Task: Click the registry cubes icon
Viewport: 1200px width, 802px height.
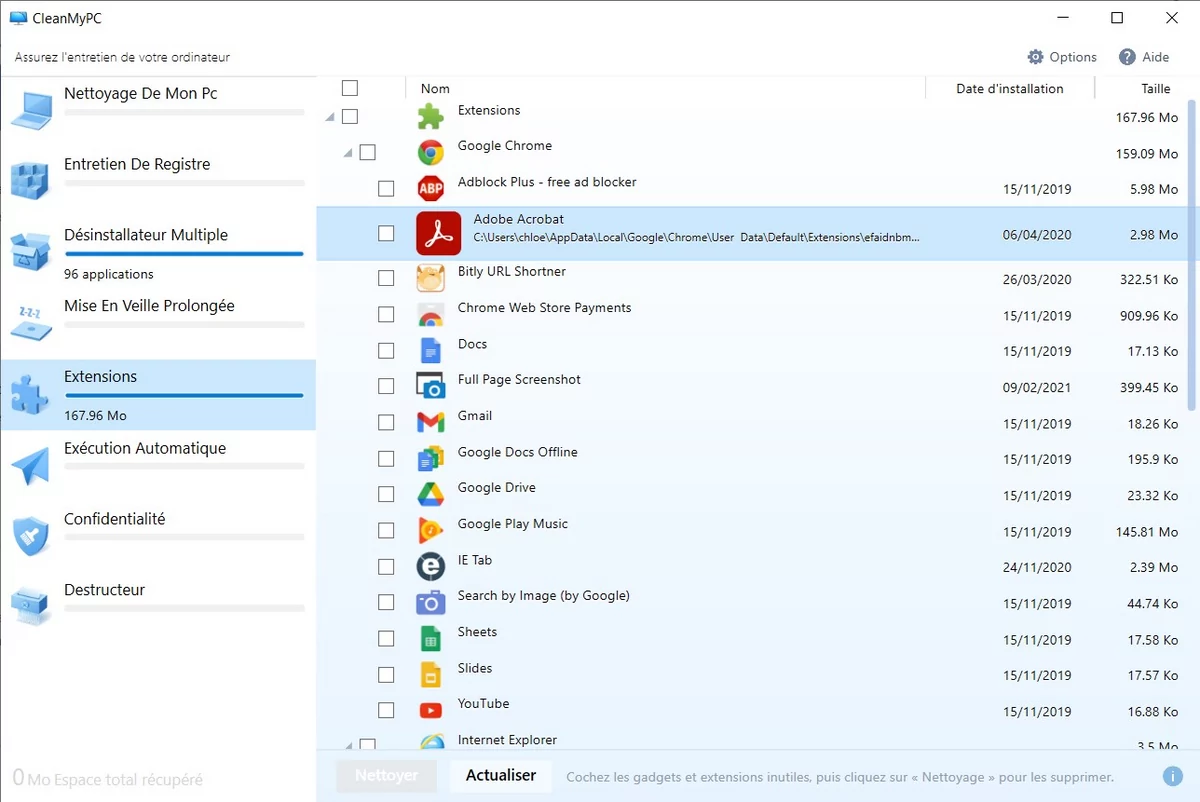Action: point(31,181)
